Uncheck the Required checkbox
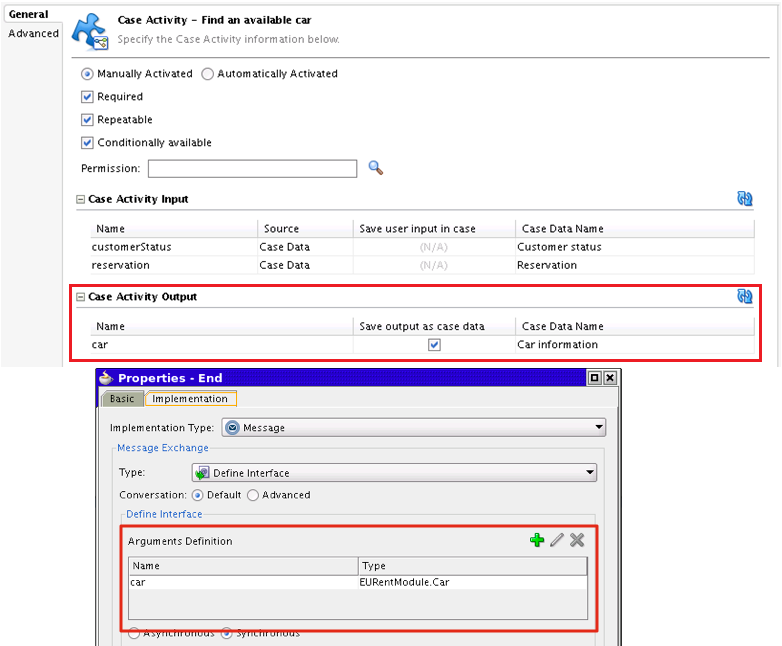Screen dimensions: 782x646 (x=87, y=97)
